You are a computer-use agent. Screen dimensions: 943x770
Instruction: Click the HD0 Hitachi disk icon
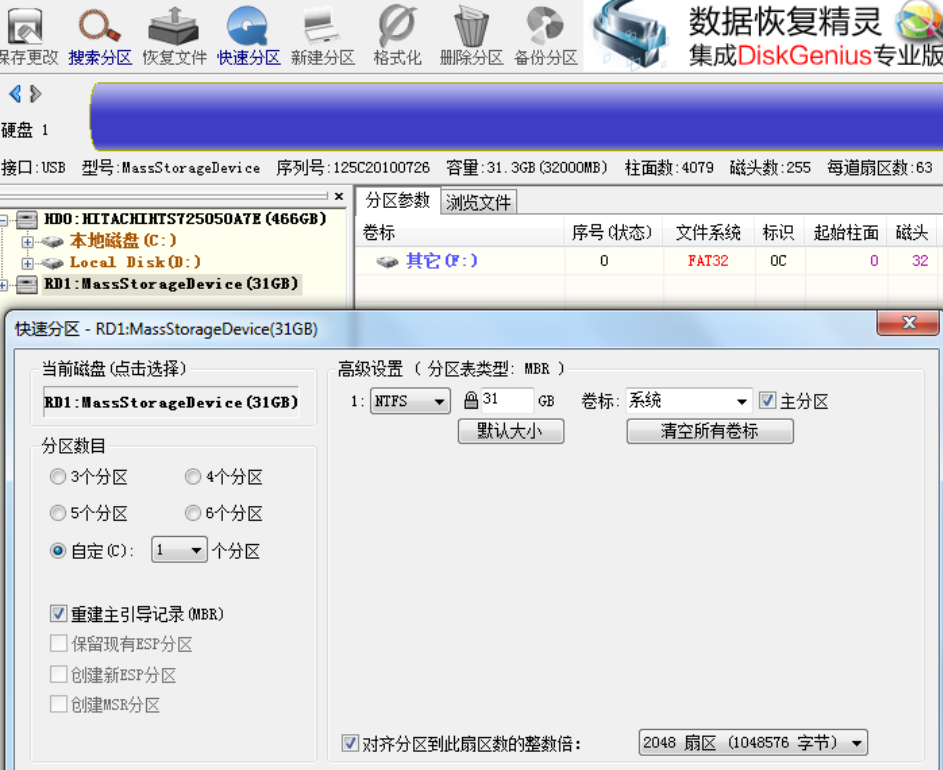tap(27, 220)
